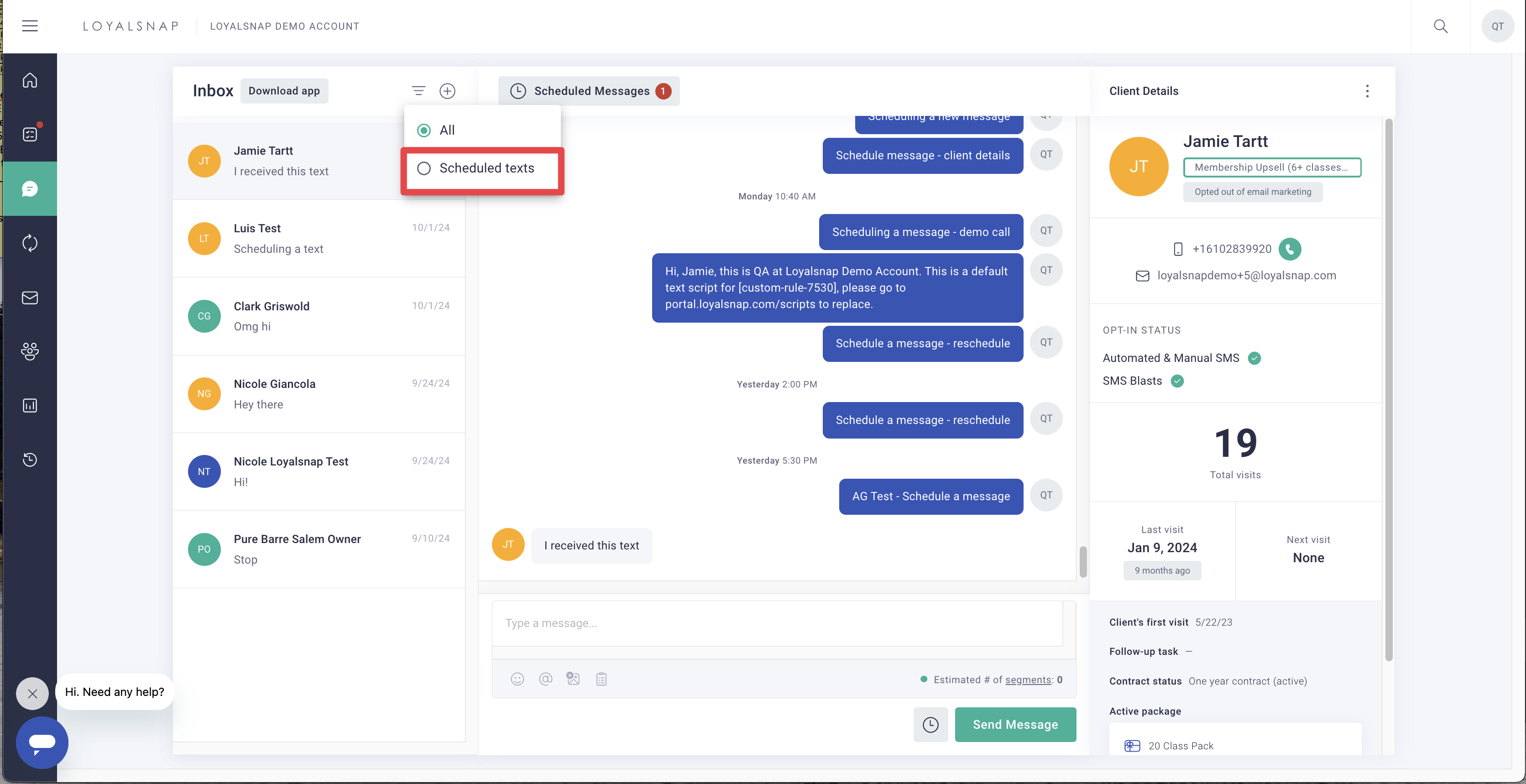The height and width of the screenshot is (784, 1526).
Task: Click the Download app button
Action: click(284, 91)
